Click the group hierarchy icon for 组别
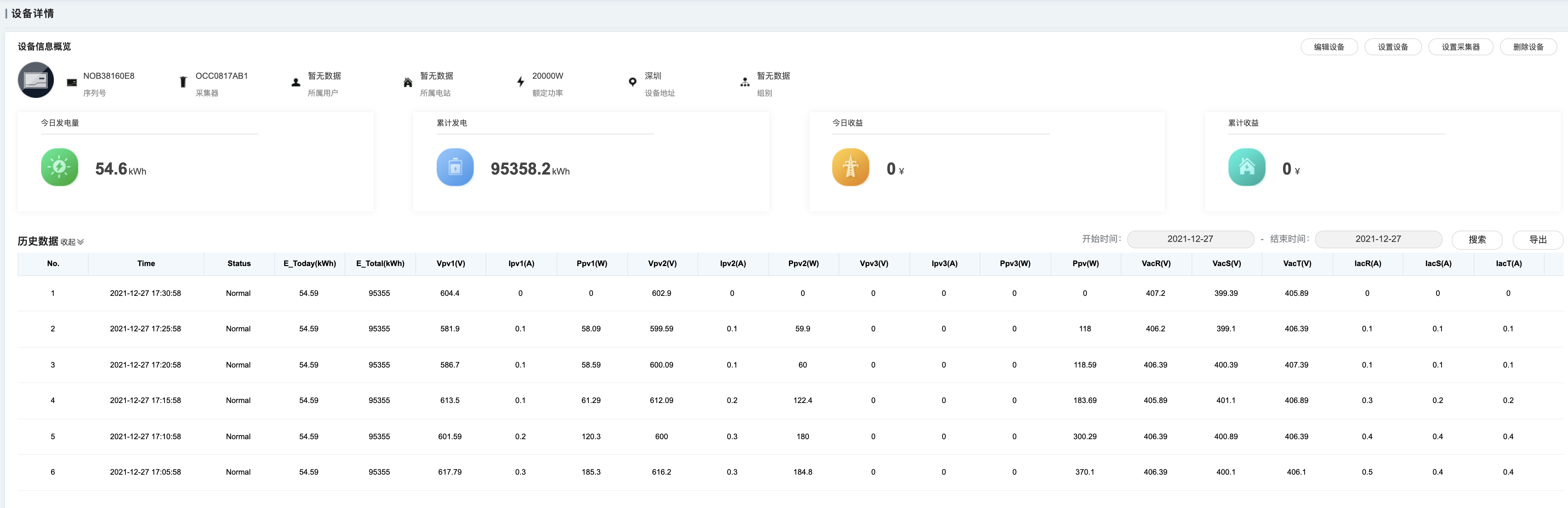Image resolution: width=1568 pixels, height=508 pixels. 744,82
